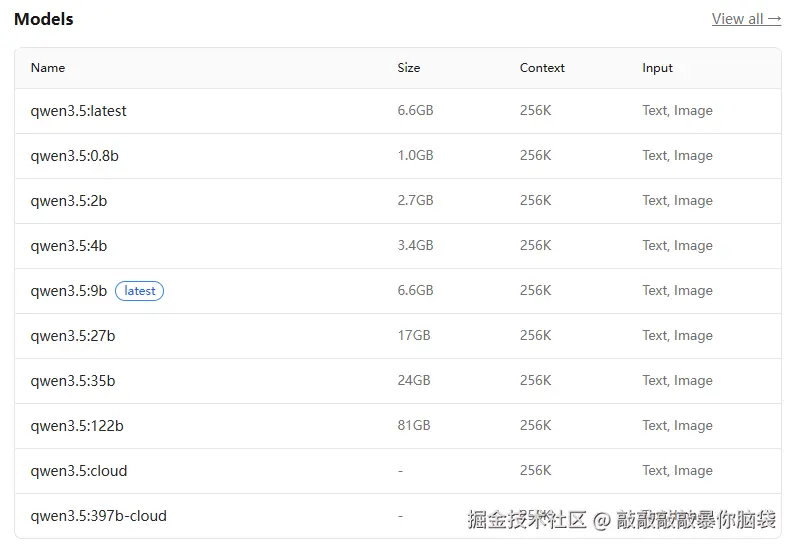
Task: Select the qwen3.5:2b model link
Action: (69, 201)
